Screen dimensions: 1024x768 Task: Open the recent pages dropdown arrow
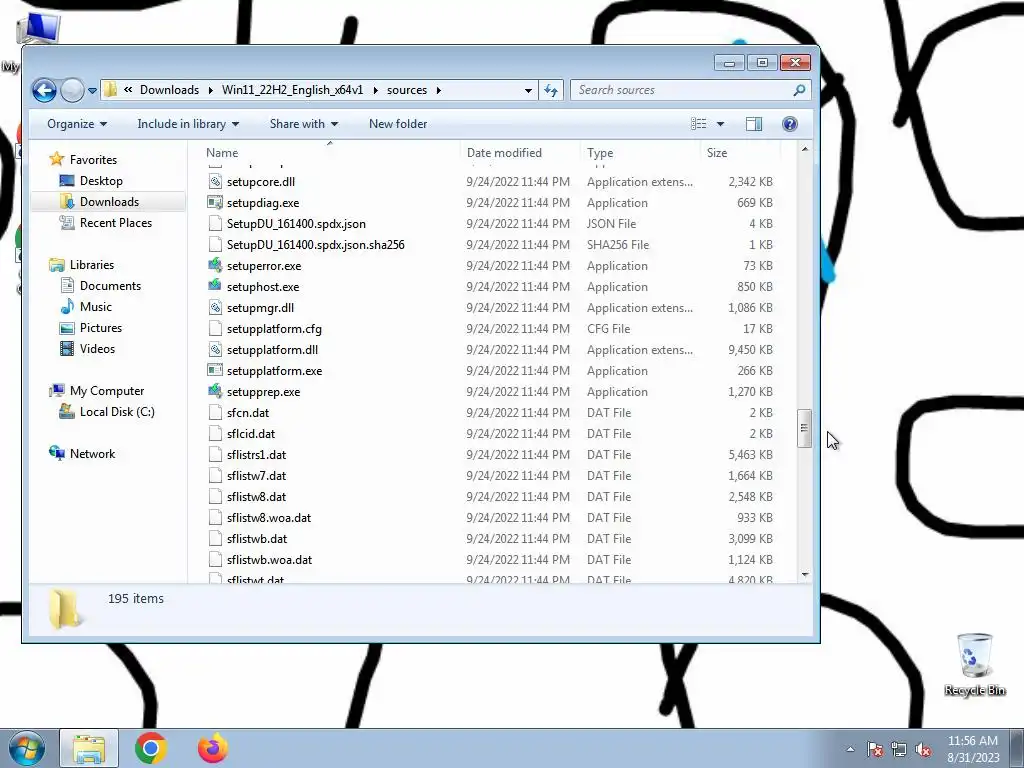tap(92, 91)
